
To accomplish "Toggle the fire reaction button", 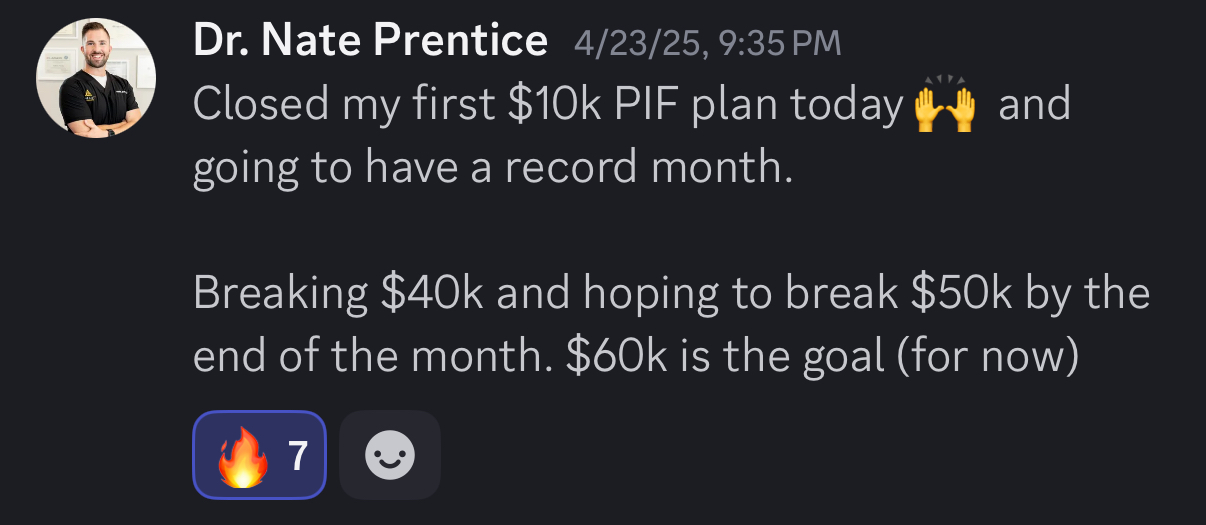I will pyautogui.click(x=260, y=455).
